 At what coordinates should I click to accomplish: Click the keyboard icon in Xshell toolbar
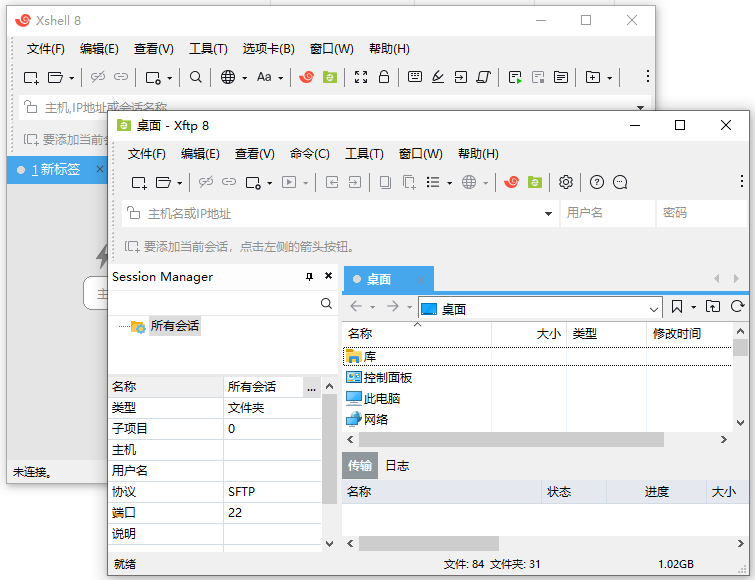click(x=415, y=77)
